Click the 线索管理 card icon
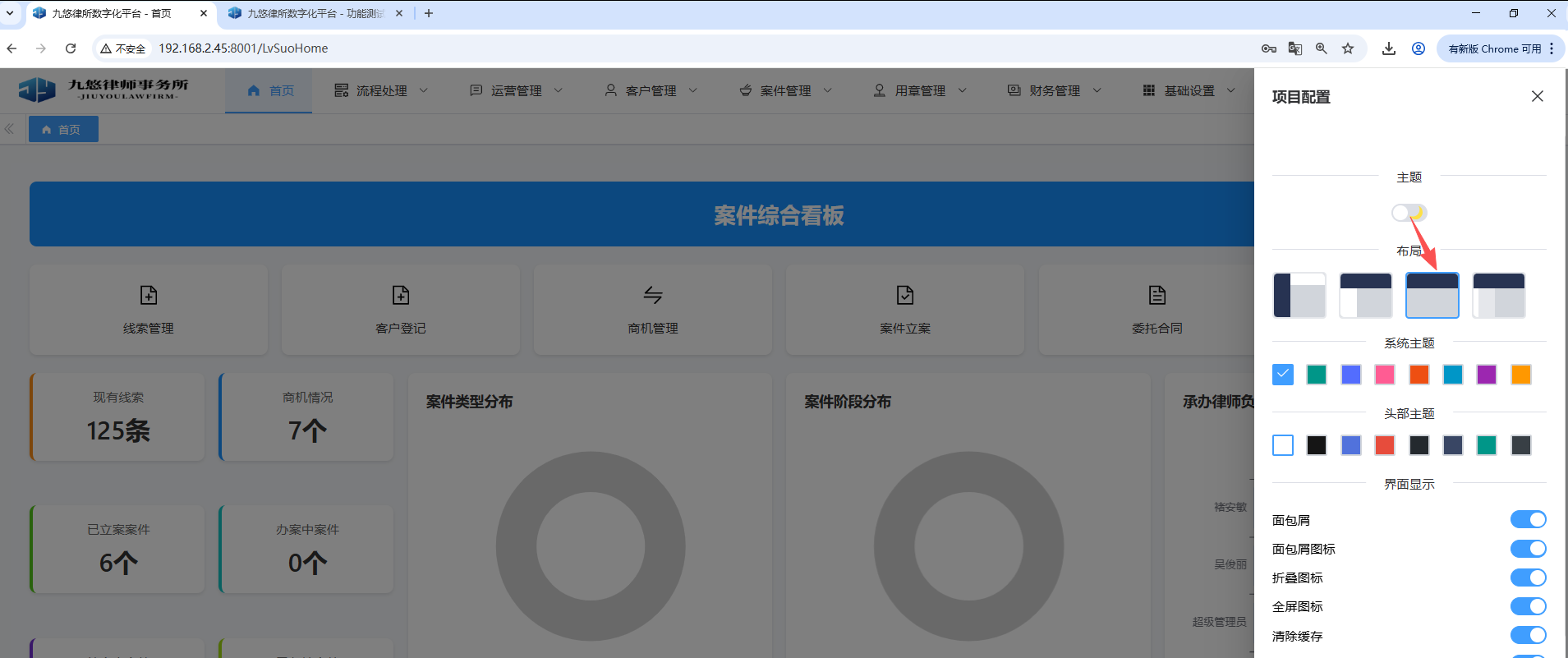 149,295
